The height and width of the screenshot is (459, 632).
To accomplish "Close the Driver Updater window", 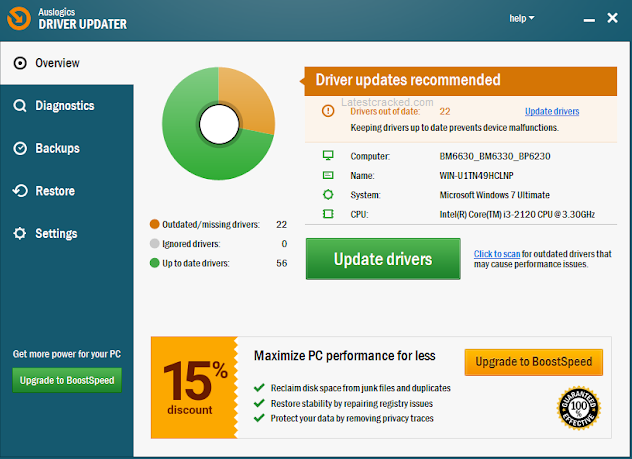I will pyautogui.click(x=613, y=18).
